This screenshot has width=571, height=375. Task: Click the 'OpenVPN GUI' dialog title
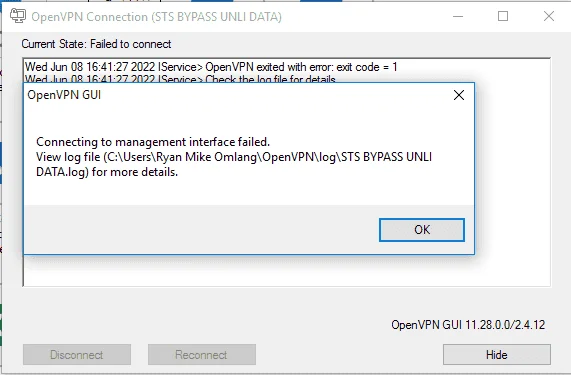[64, 95]
